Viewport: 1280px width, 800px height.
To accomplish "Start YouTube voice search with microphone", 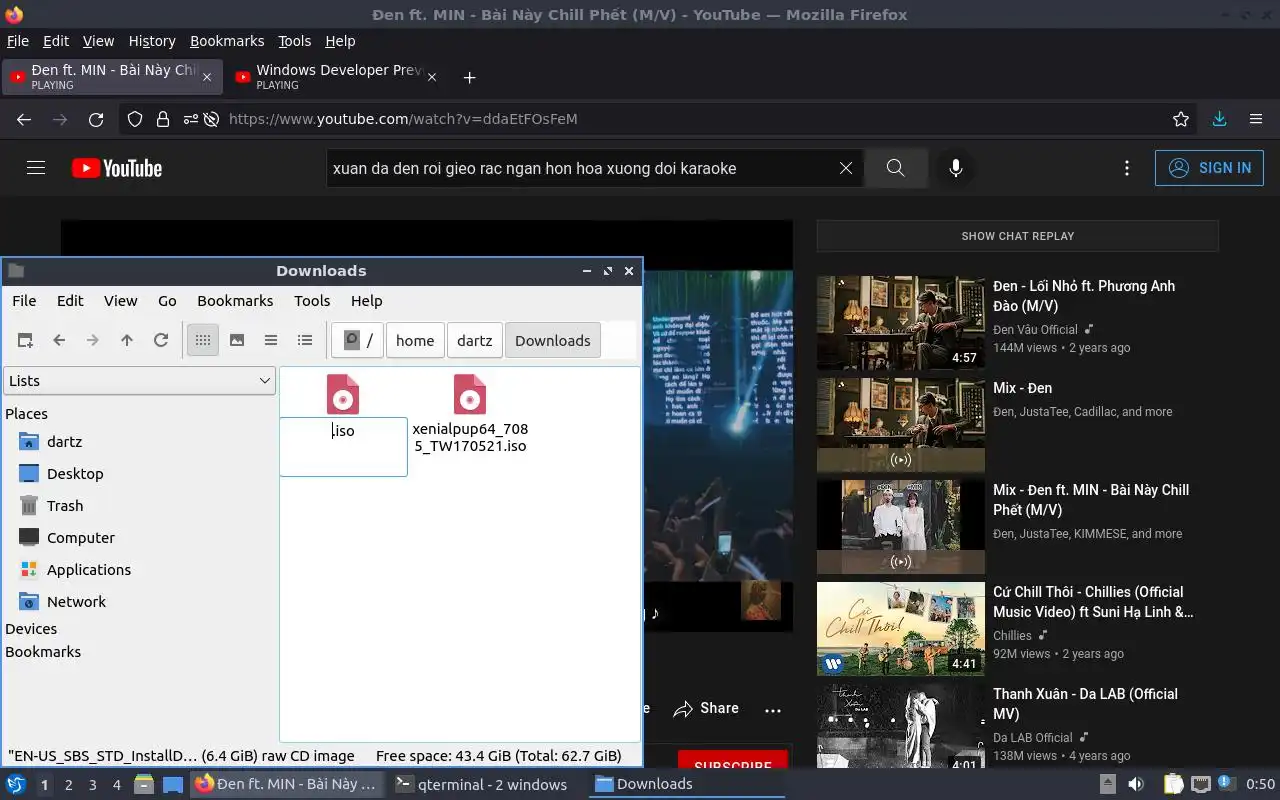I will tap(956, 168).
